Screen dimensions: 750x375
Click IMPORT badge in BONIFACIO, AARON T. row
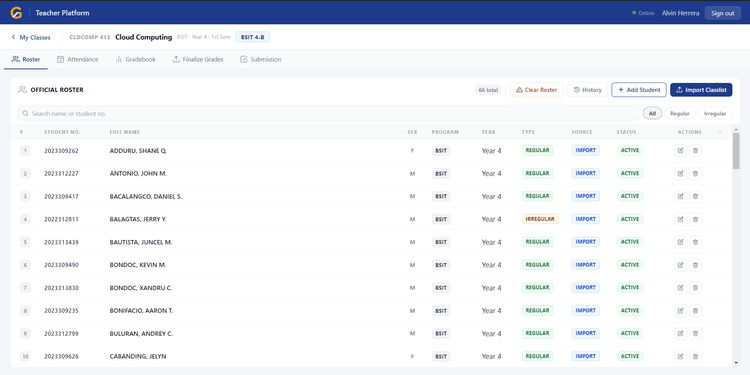point(585,310)
